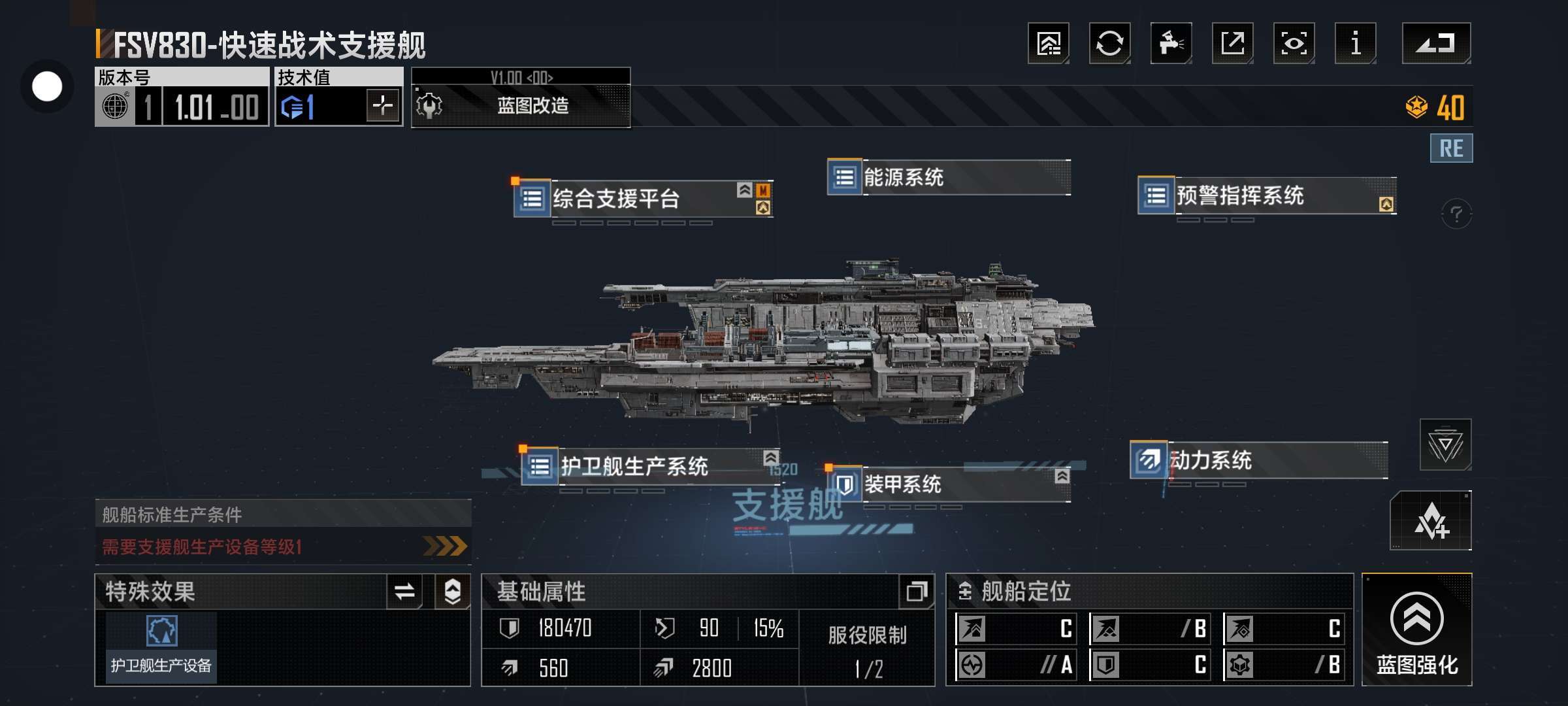
Task: Toggle the swap arrows in 特殊效果 header
Action: [404, 592]
